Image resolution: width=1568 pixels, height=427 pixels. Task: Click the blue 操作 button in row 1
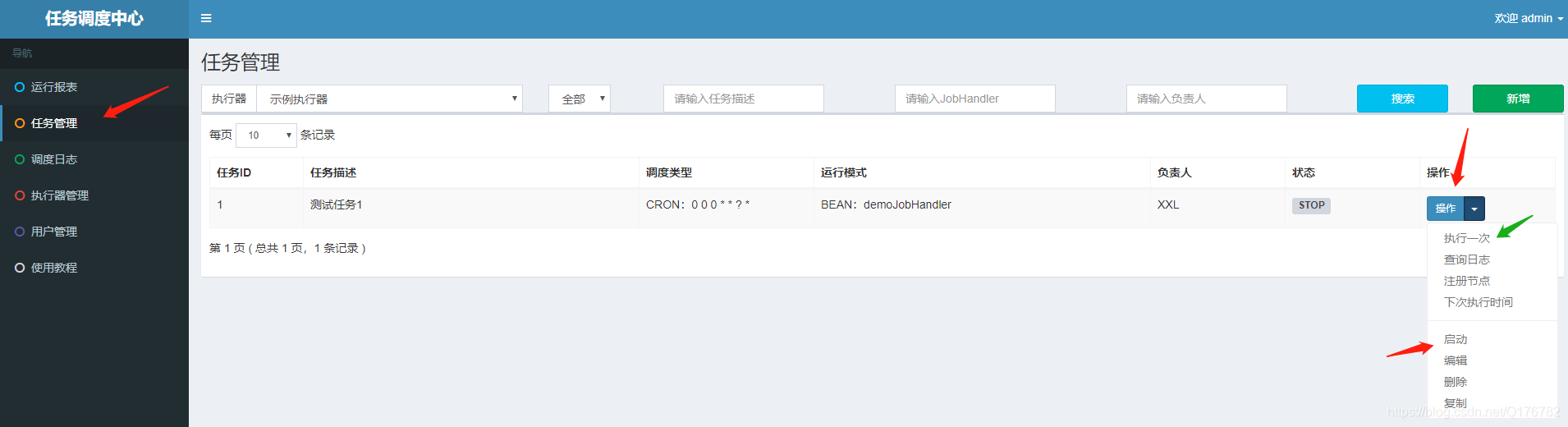coord(1446,209)
